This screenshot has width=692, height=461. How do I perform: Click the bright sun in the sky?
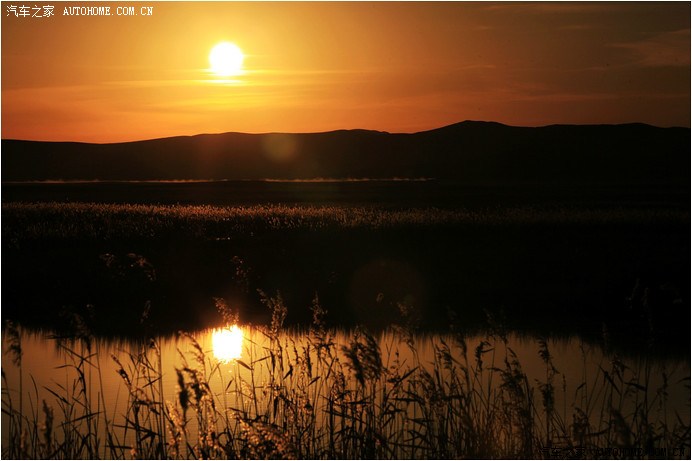pos(226,58)
